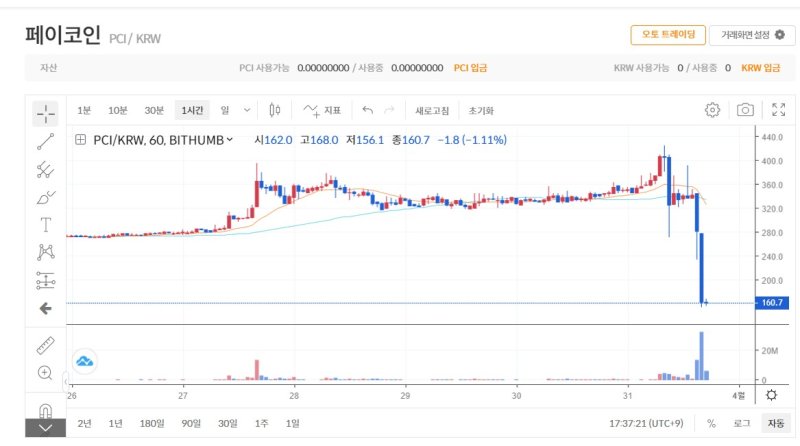Toggle the magnet snap mode
This screenshot has height=446, width=800.
[45, 410]
